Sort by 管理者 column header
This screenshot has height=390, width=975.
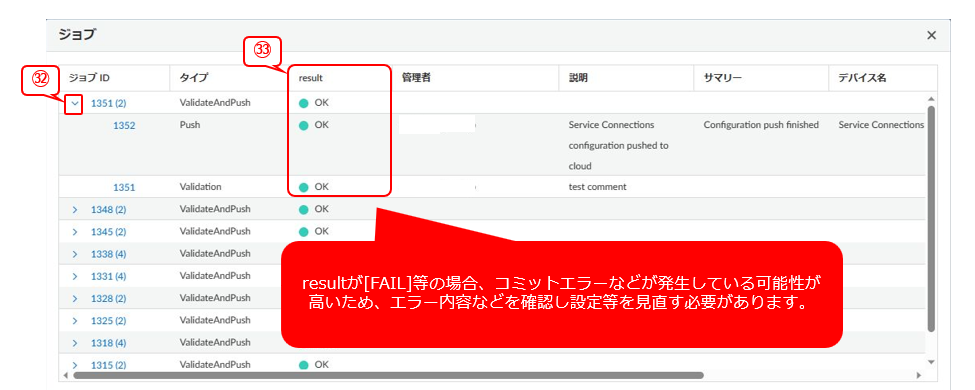[417, 78]
